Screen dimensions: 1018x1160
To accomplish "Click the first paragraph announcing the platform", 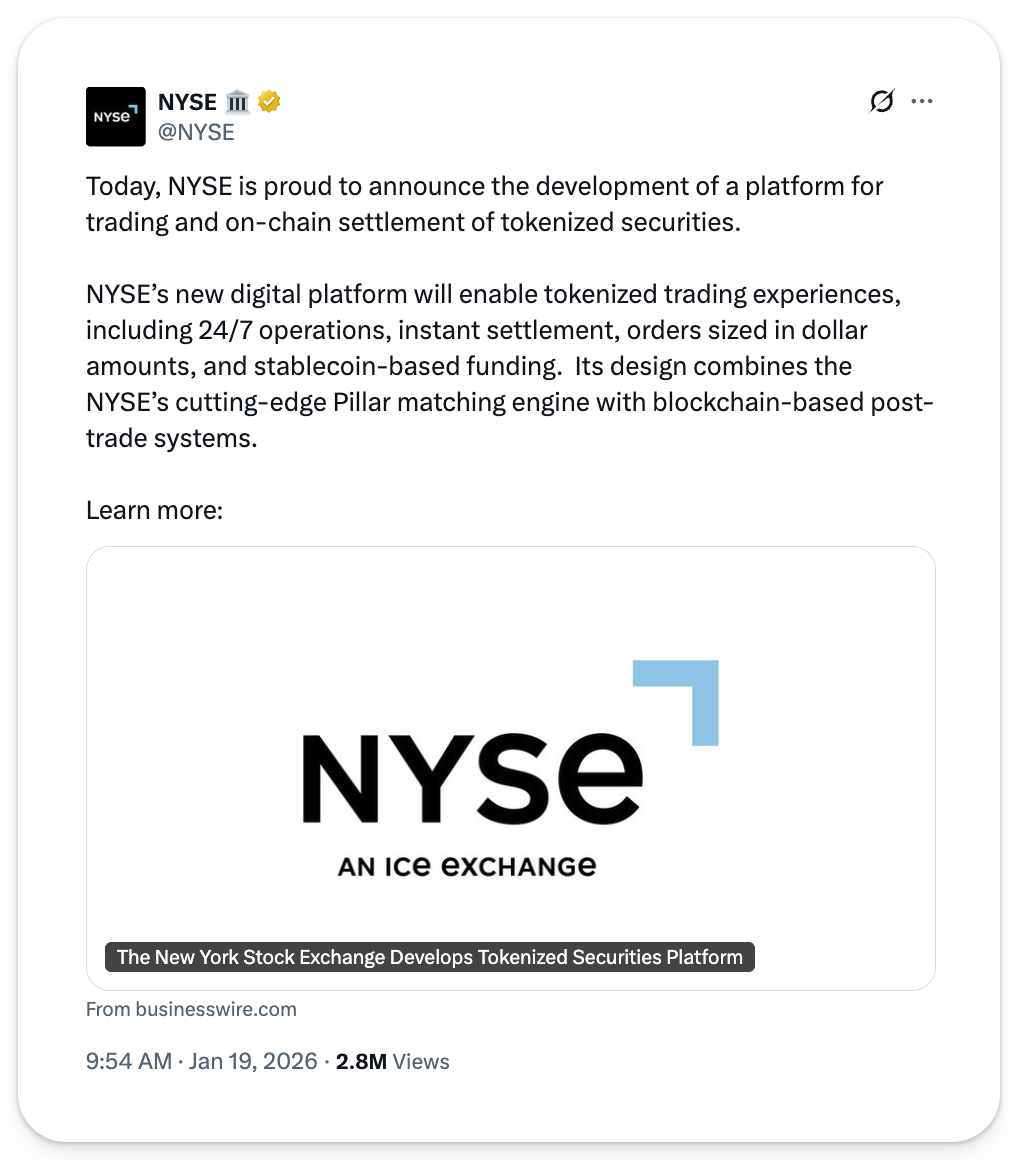I will click(x=485, y=204).
